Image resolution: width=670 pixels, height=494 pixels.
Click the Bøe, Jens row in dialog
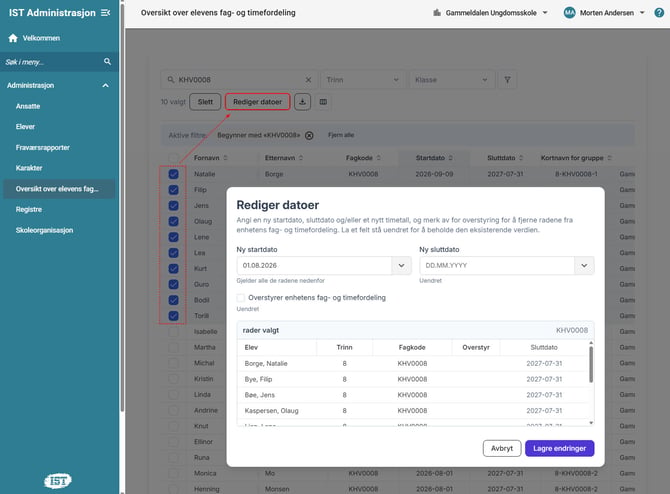click(x=413, y=395)
